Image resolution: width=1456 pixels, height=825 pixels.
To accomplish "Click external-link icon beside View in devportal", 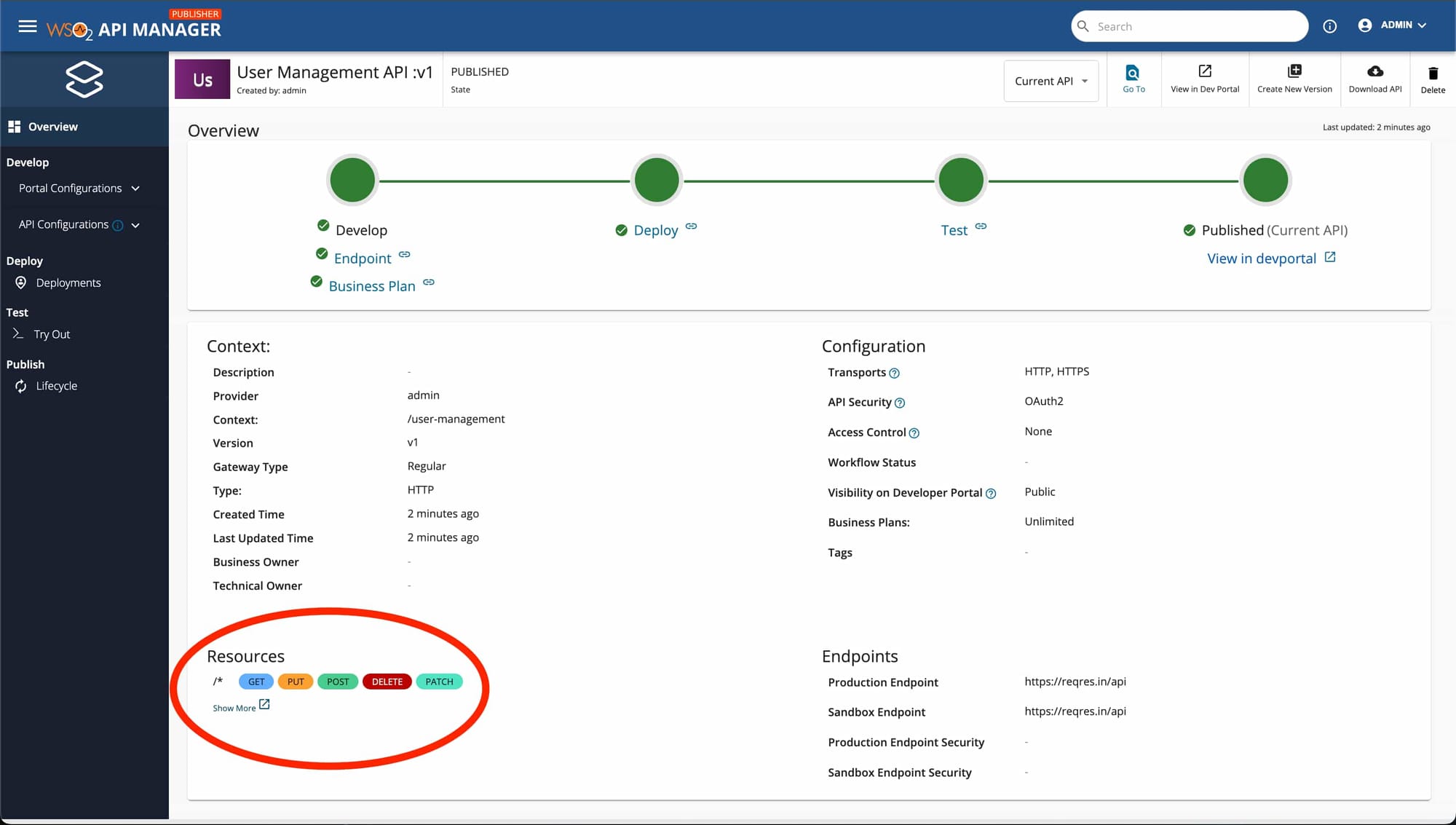I will click(x=1330, y=257).
